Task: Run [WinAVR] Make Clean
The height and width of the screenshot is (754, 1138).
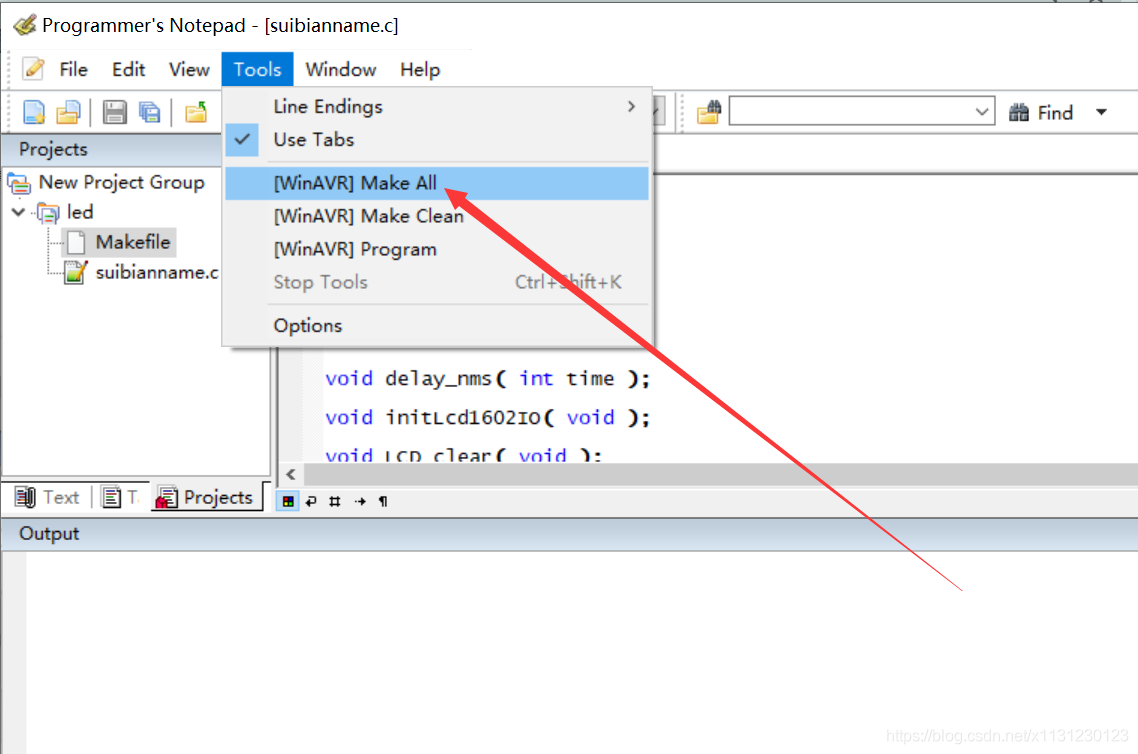Action: 437,216
